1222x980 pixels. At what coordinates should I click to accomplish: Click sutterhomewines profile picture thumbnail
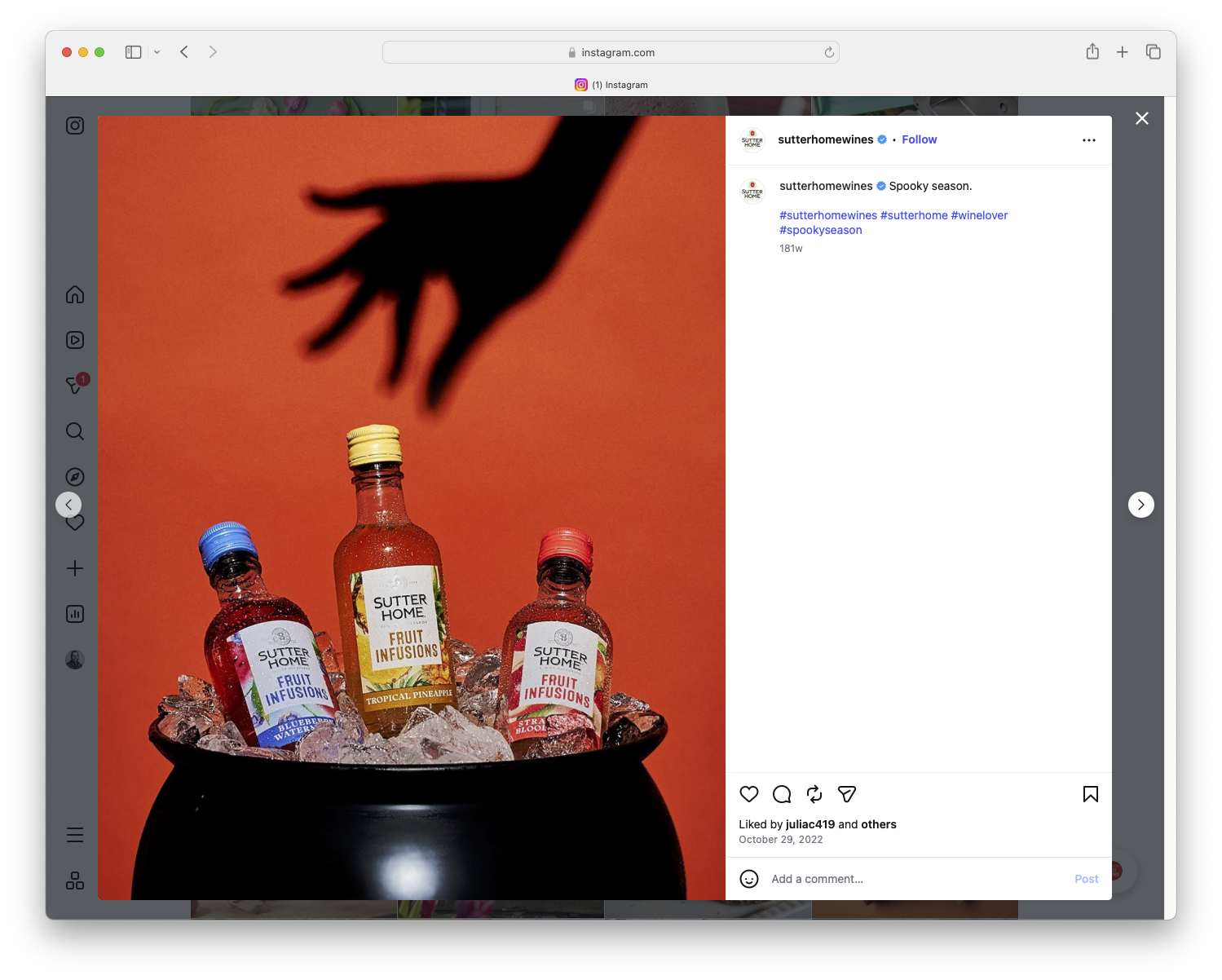(752, 139)
